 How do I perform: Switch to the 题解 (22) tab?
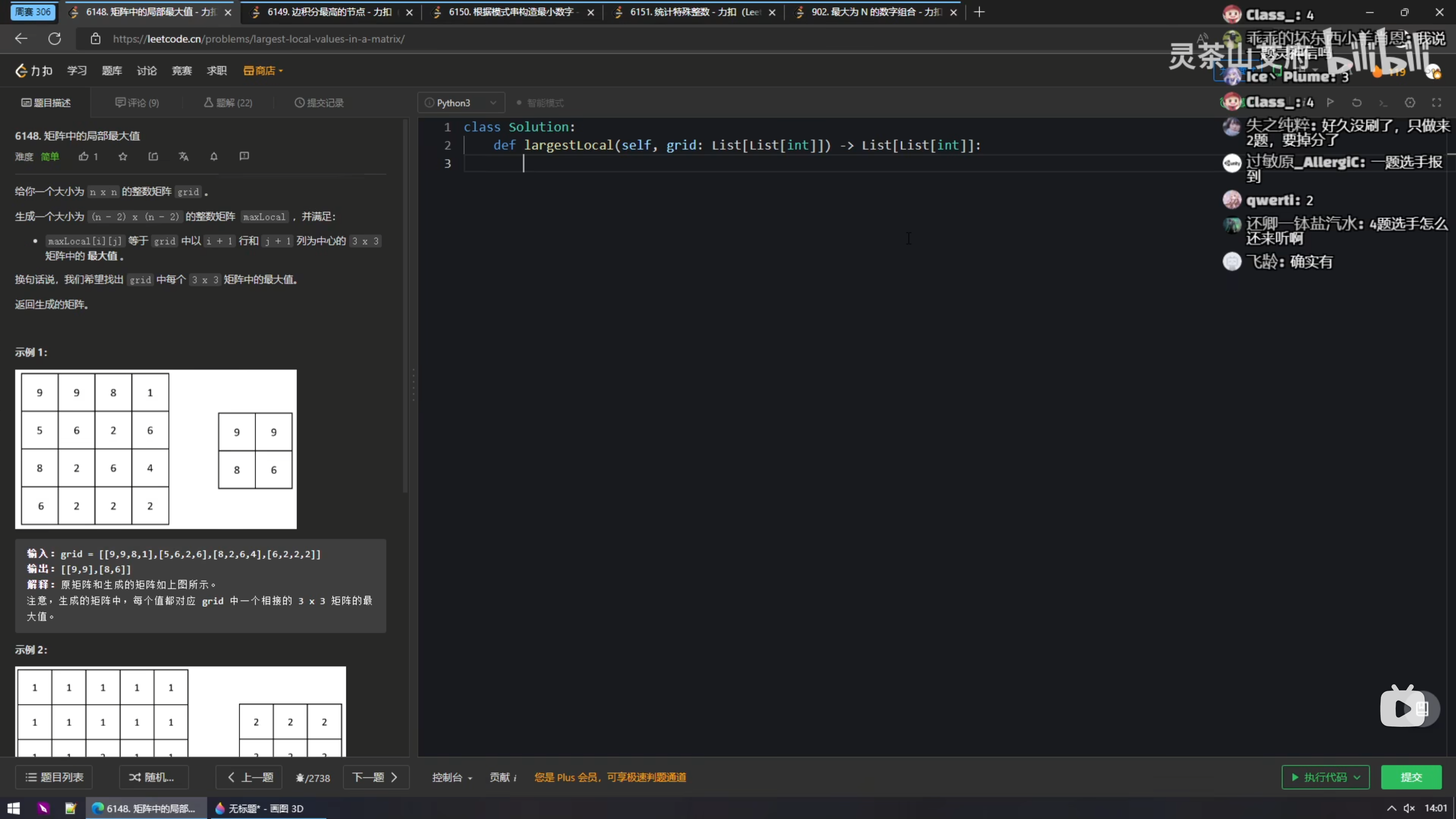point(228,103)
